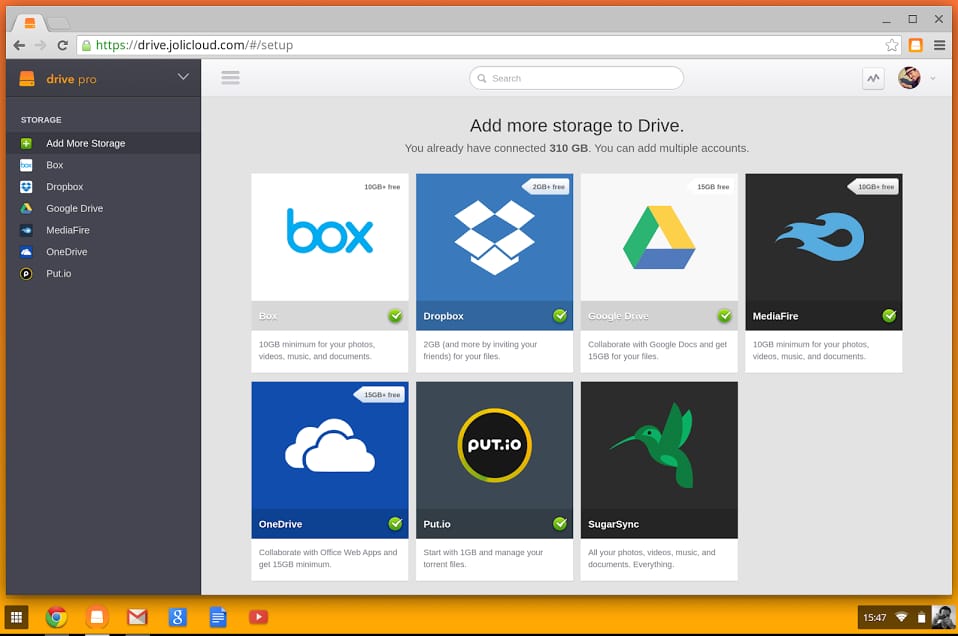Bookmark page with star icon
Image resolution: width=958 pixels, height=636 pixels.
coord(891,45)
